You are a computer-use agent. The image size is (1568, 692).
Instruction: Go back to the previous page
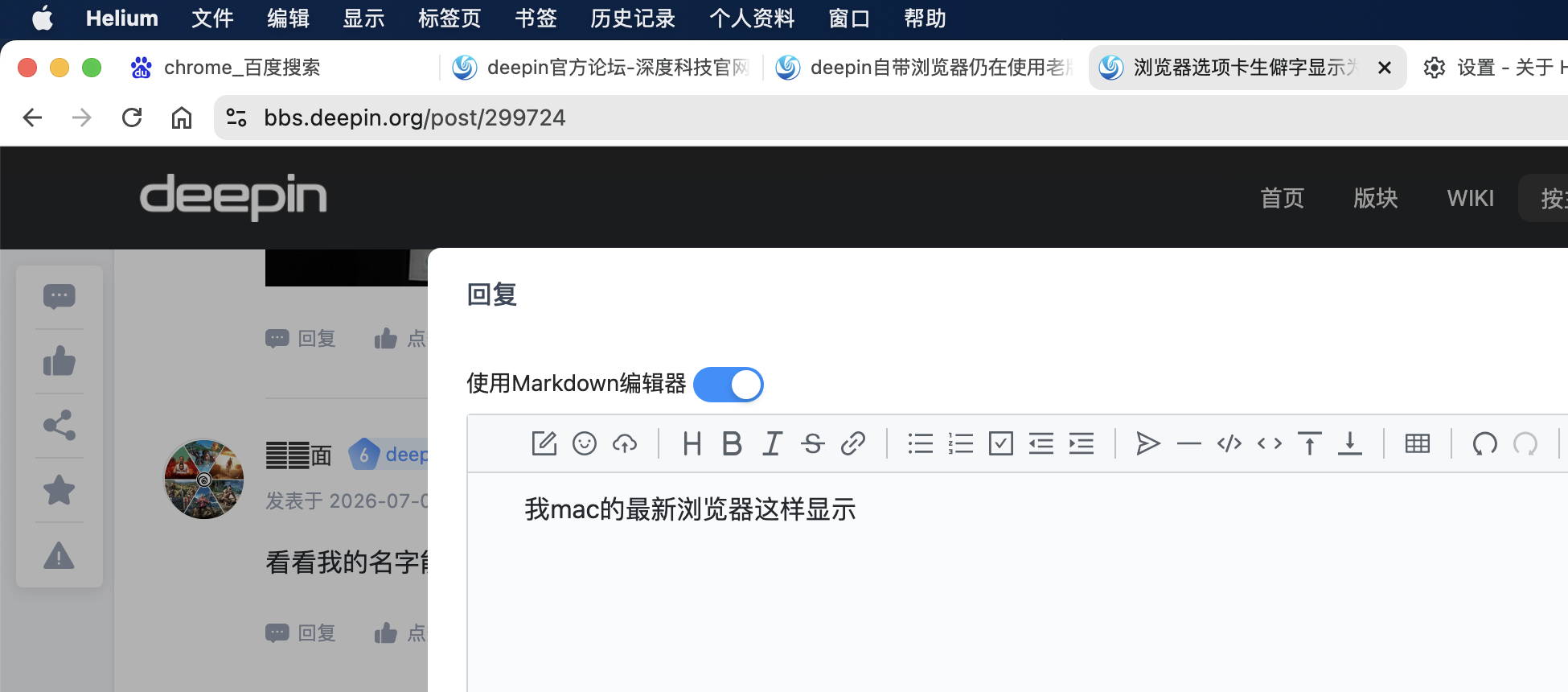(32, 117)
